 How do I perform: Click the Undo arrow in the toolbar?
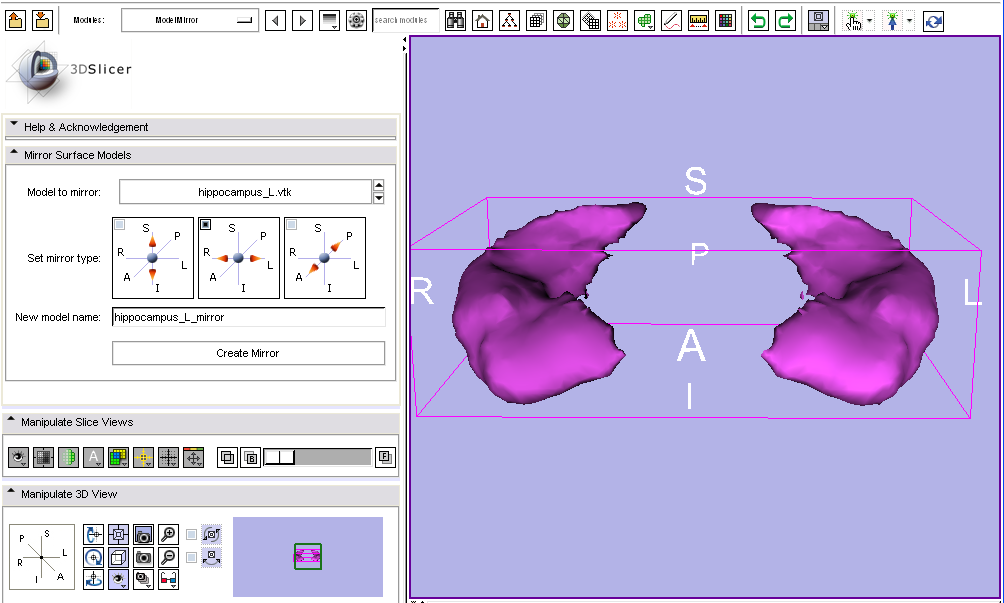pos(760,20)
